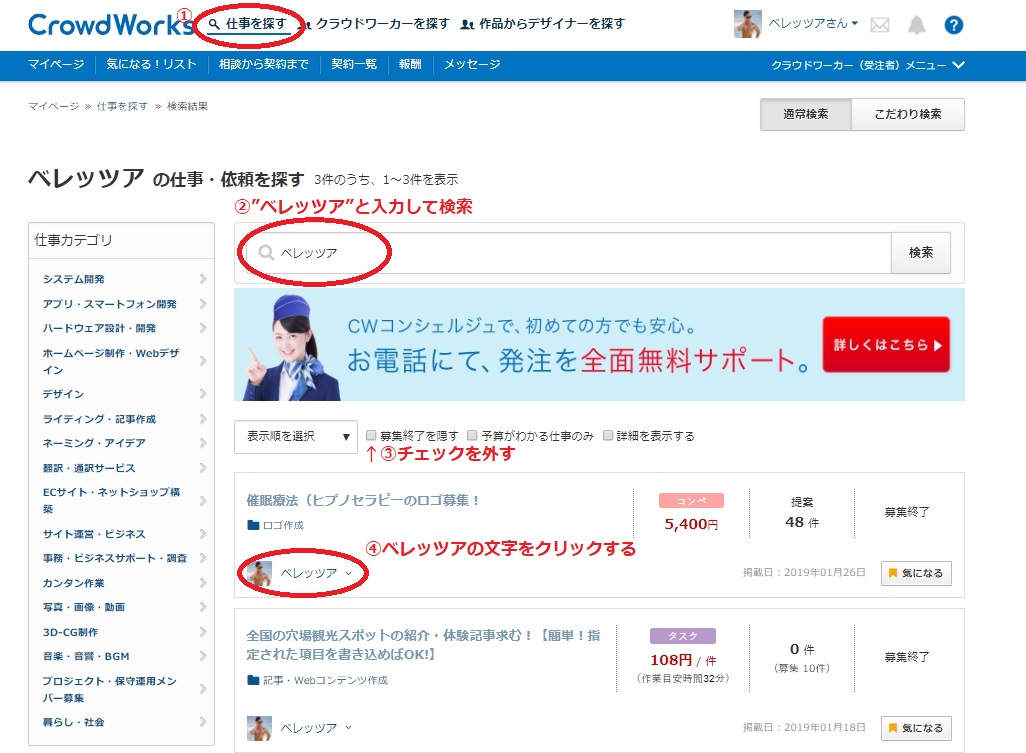Click 仕事を探す in the top header
1026x753 pixels.
(x=249, y=24)
